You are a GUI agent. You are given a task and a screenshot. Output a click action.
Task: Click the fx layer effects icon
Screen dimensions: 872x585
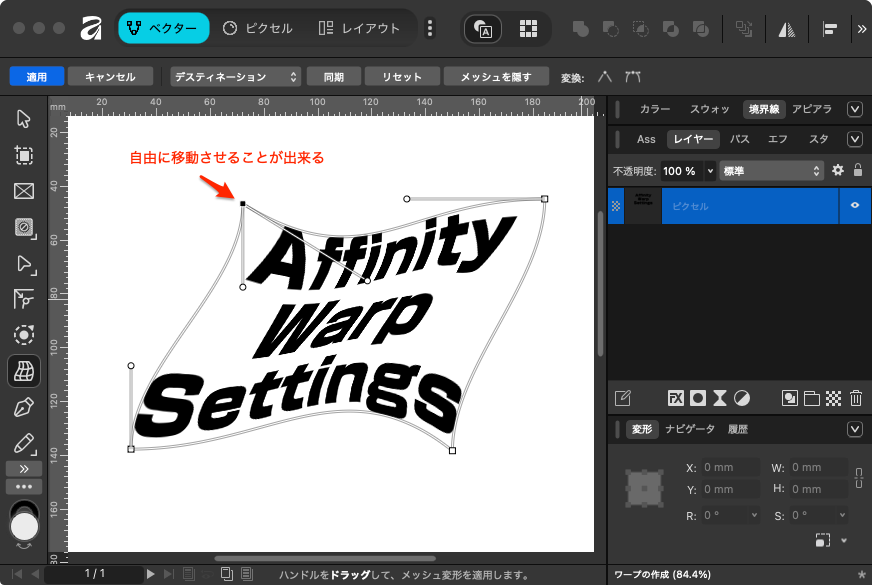click(675, 398)
